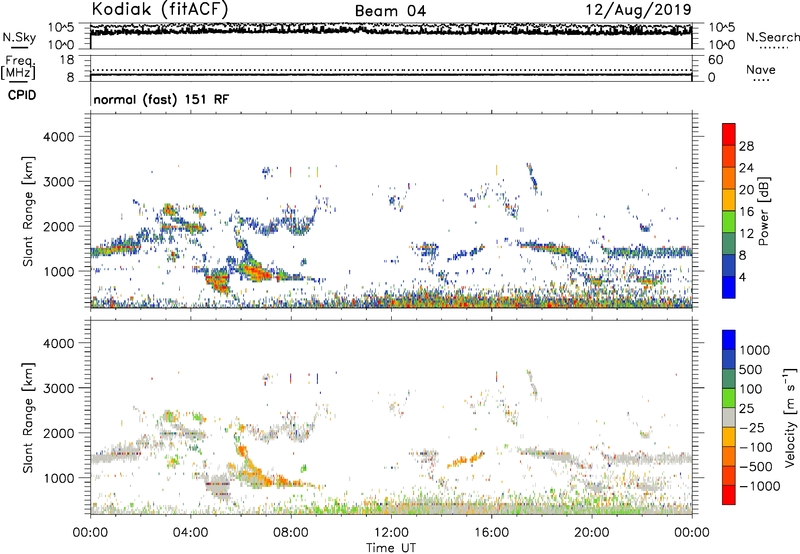This screenshot has height=554, width=800.
Task: Click the "Velocity [m s-1]" colorbar title
Action: tap(790, 417)
